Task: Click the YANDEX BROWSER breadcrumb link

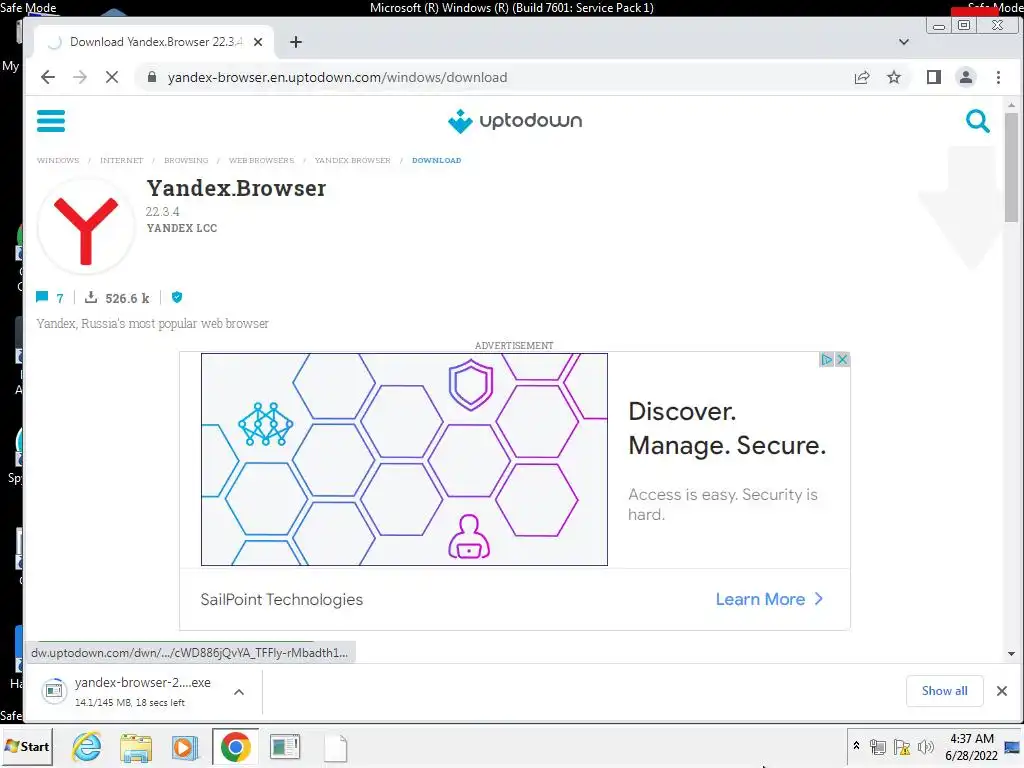Action: 352,161
